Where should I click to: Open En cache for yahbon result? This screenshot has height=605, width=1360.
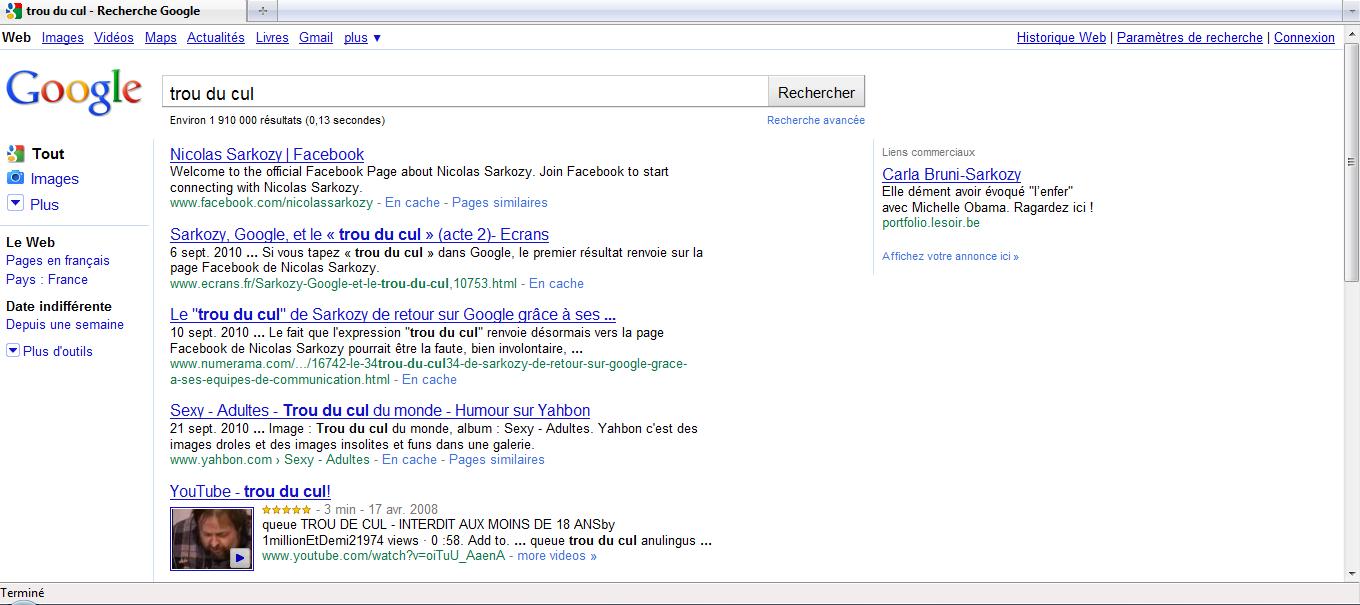(409, 459)
